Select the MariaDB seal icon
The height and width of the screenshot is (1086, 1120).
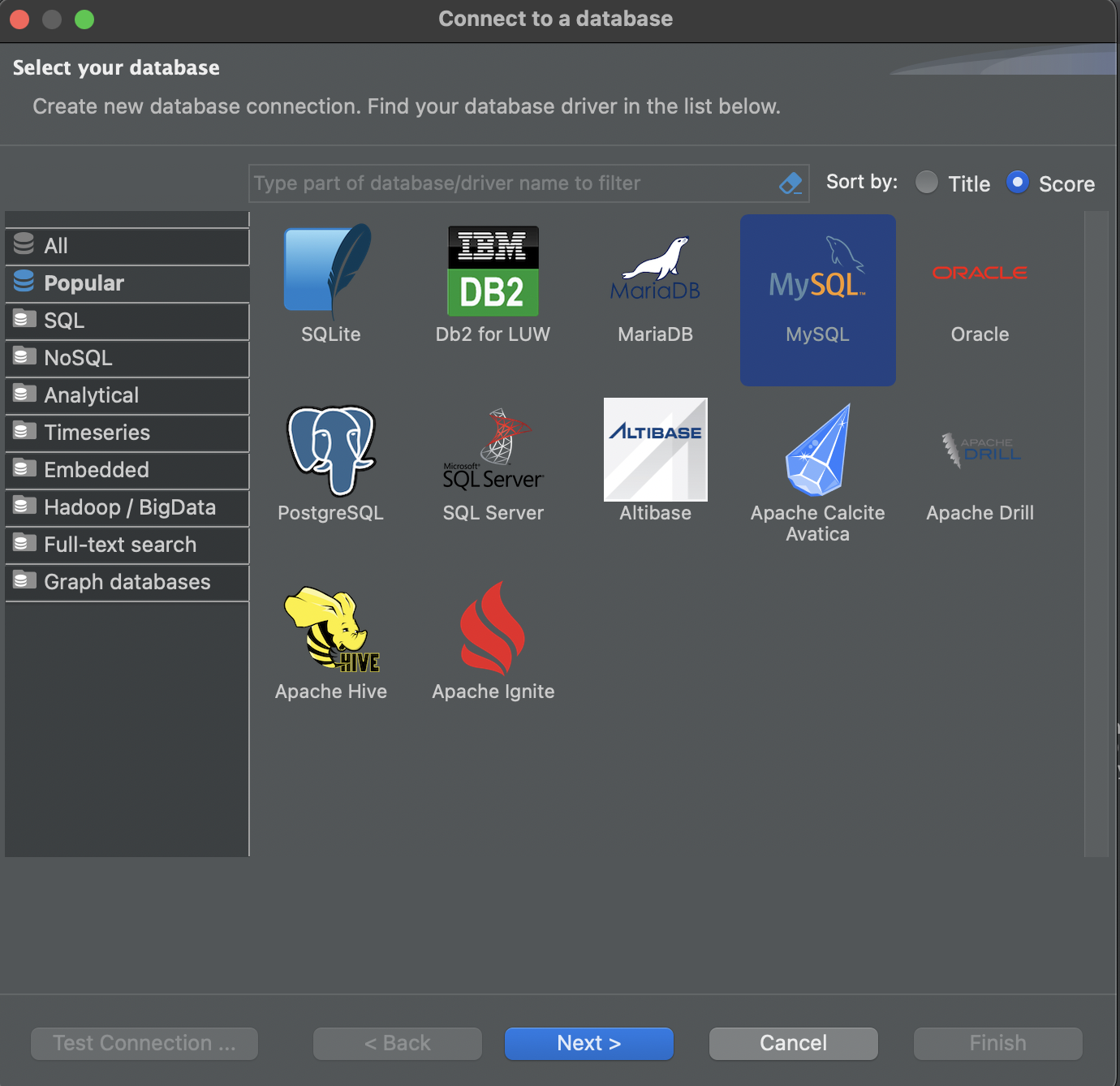coord(655,269)
